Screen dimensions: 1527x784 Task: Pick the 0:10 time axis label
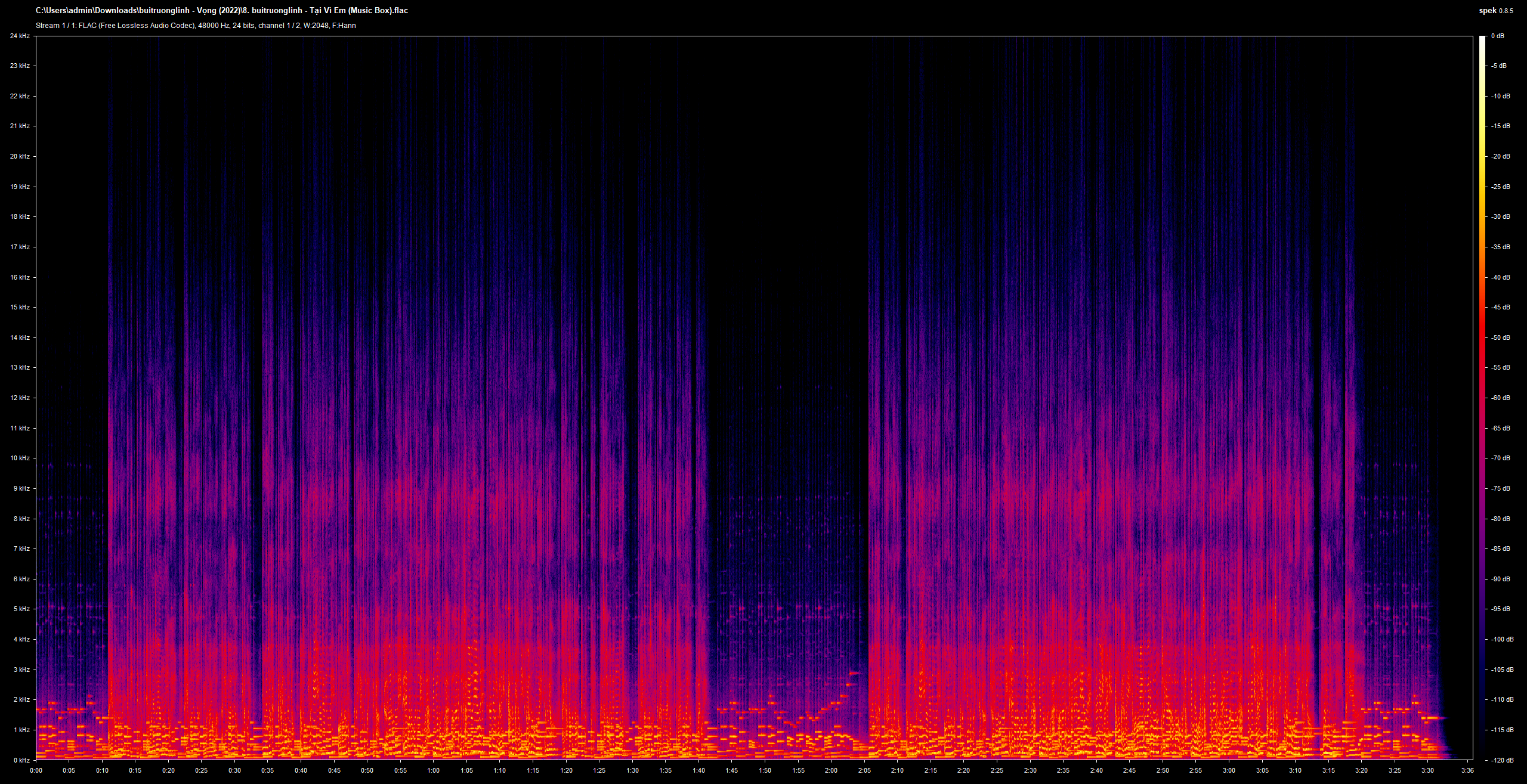click(102, 770)
